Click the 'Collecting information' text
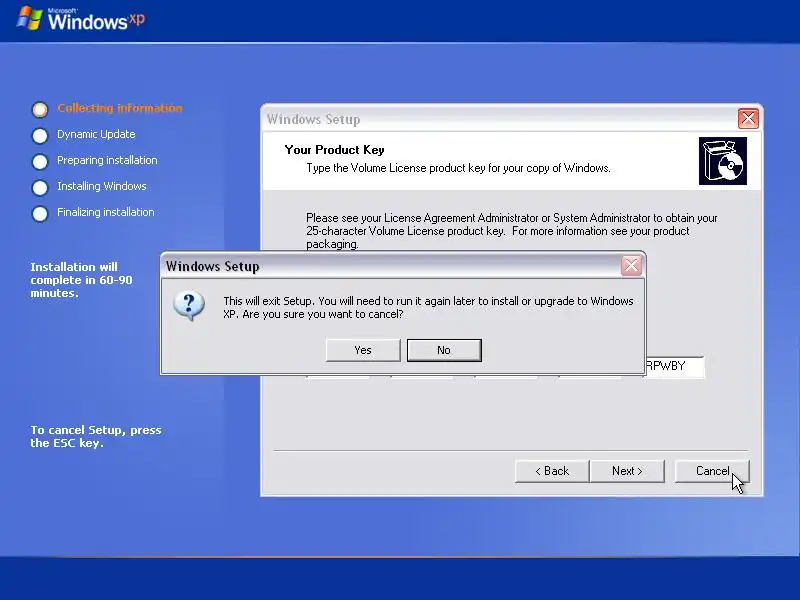The height and width of the screenshot is (600, 800). pos(119,108)
